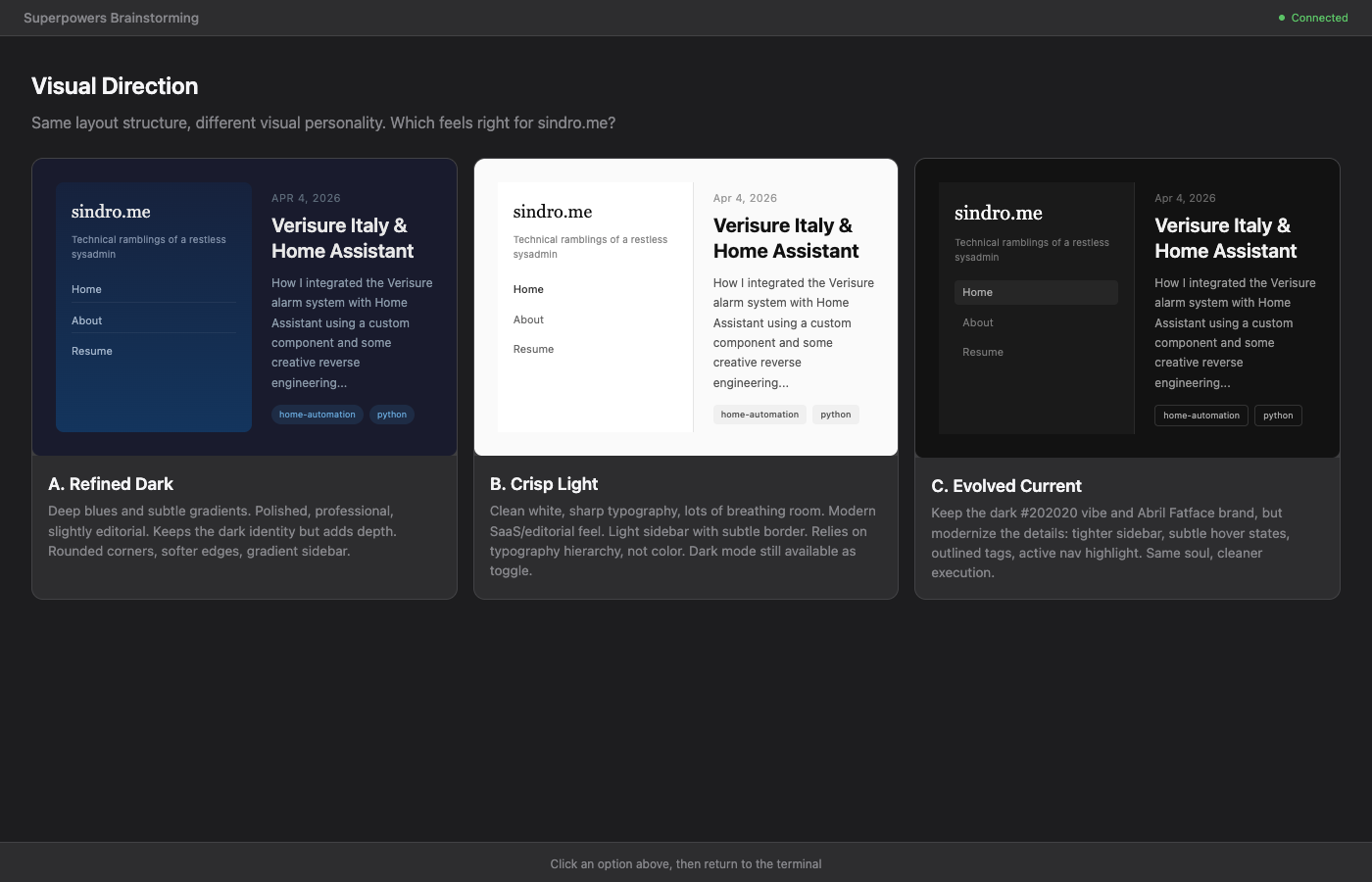1372x882 pixels.
Task: Click sindro.me logo in the Crisp Light preview
Action: 553,212
